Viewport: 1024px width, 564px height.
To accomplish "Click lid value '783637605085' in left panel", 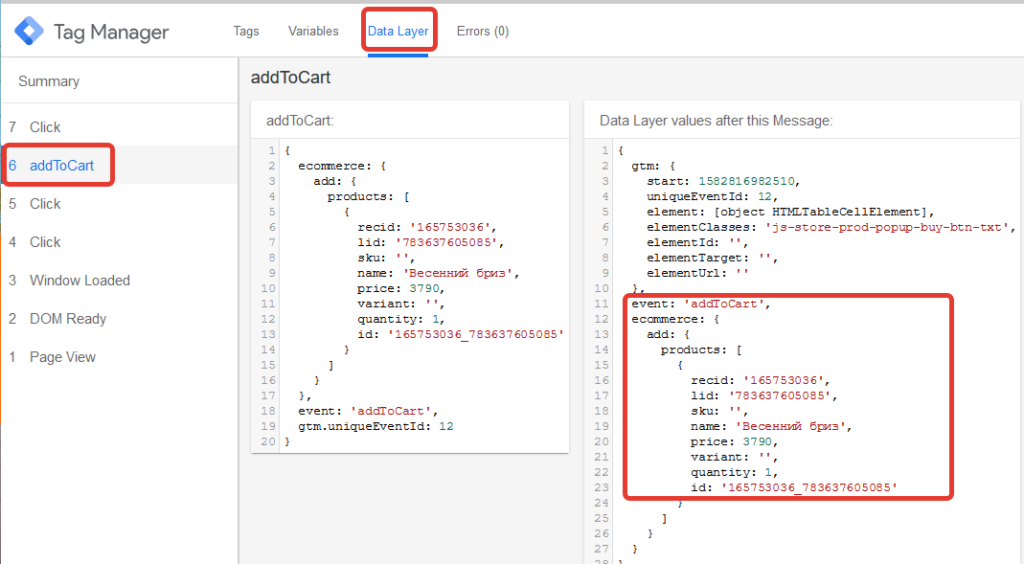I will click(x=449, y=242).
